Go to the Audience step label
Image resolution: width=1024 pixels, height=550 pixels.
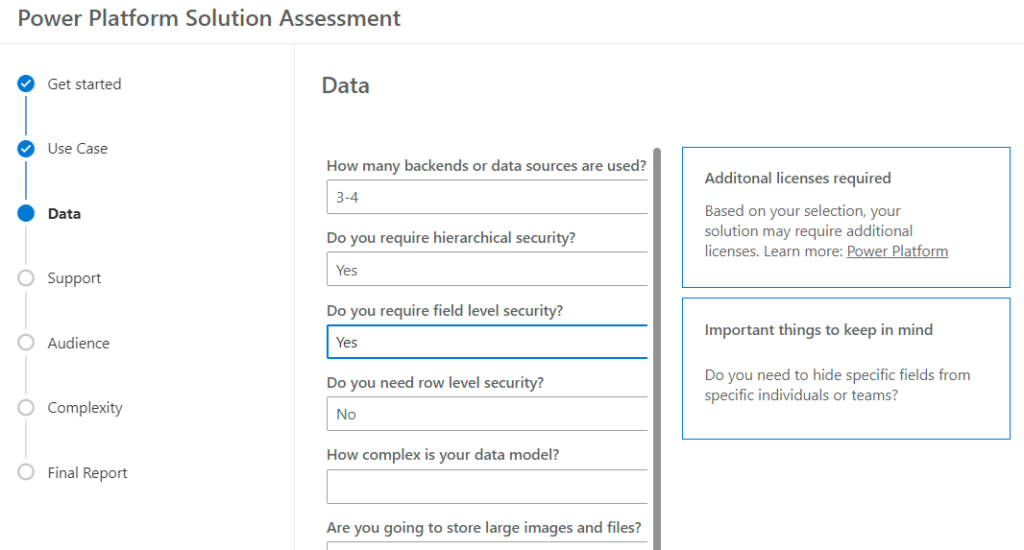coord(78,343)
